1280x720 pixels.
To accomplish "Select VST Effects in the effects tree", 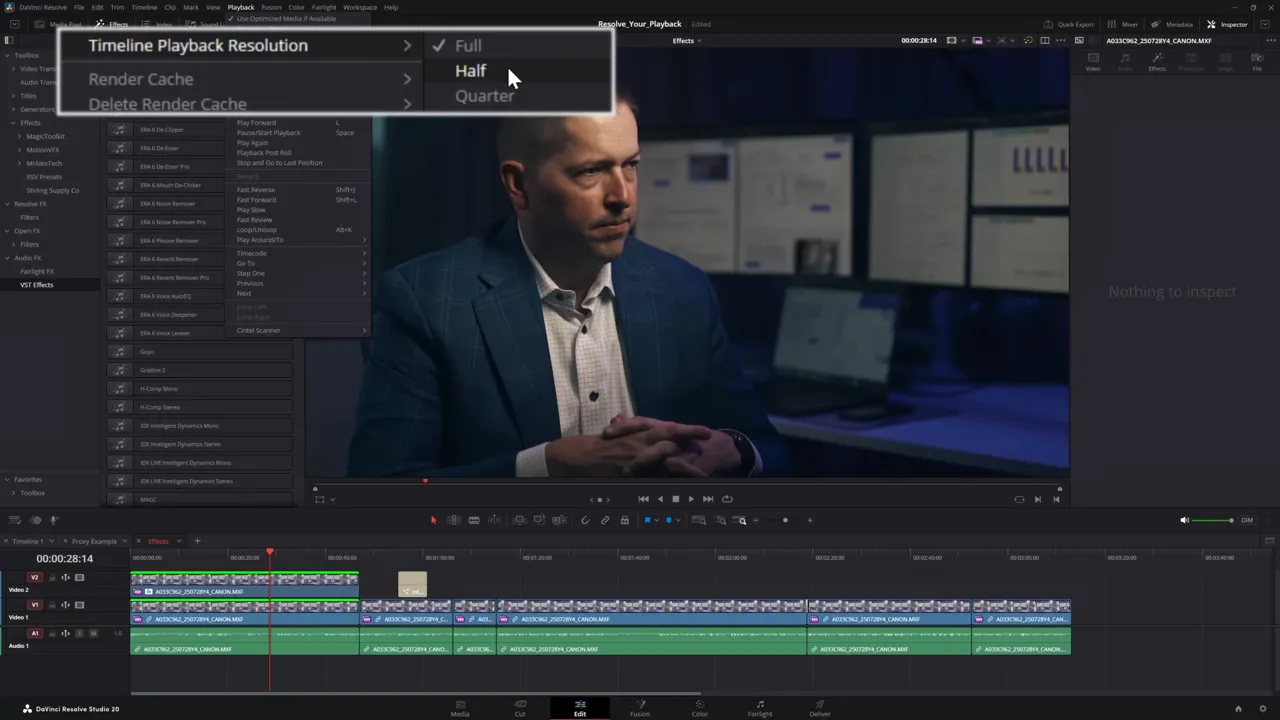I will point(37,285).
